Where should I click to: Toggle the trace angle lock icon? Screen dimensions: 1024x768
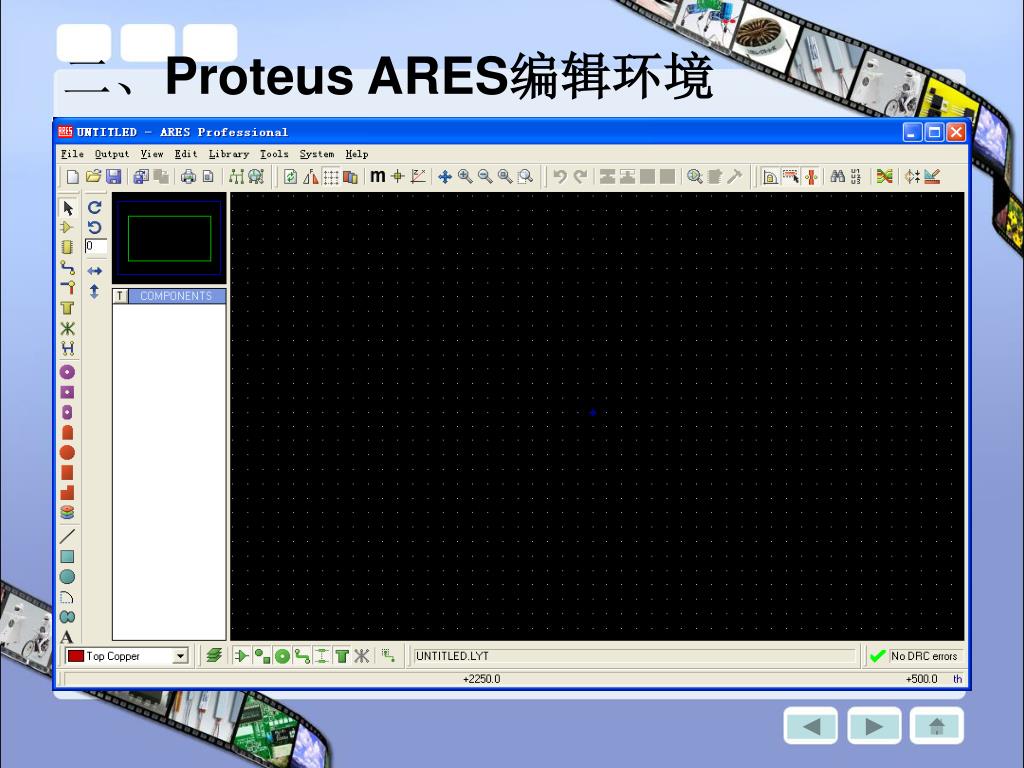[771, 176]
